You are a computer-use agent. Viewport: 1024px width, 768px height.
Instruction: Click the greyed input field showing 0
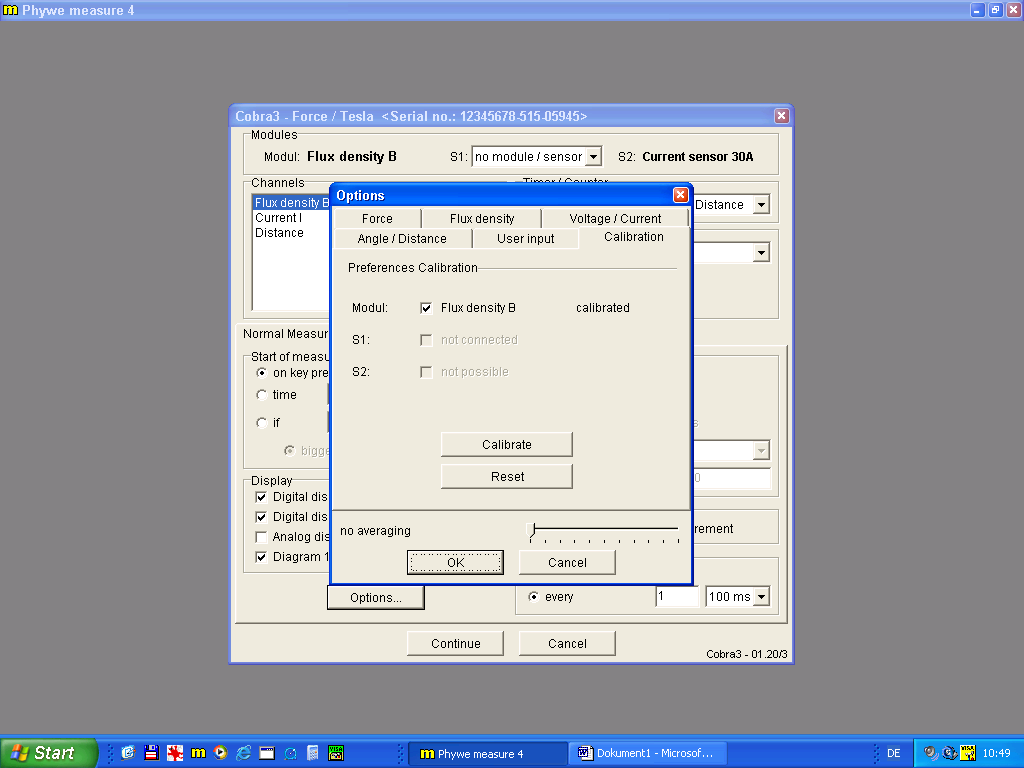coord(731,478)
